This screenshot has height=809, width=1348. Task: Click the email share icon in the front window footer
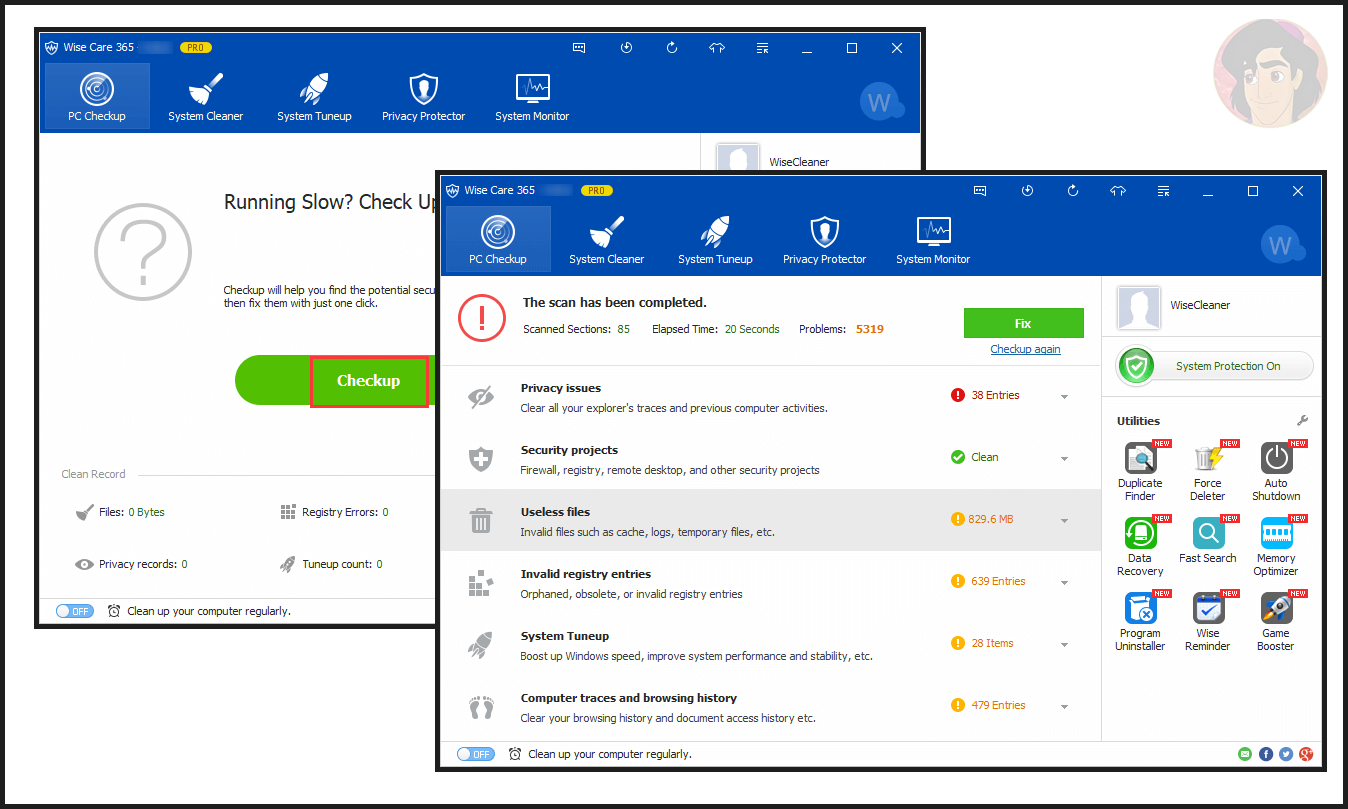click(x=1245, y=754)
